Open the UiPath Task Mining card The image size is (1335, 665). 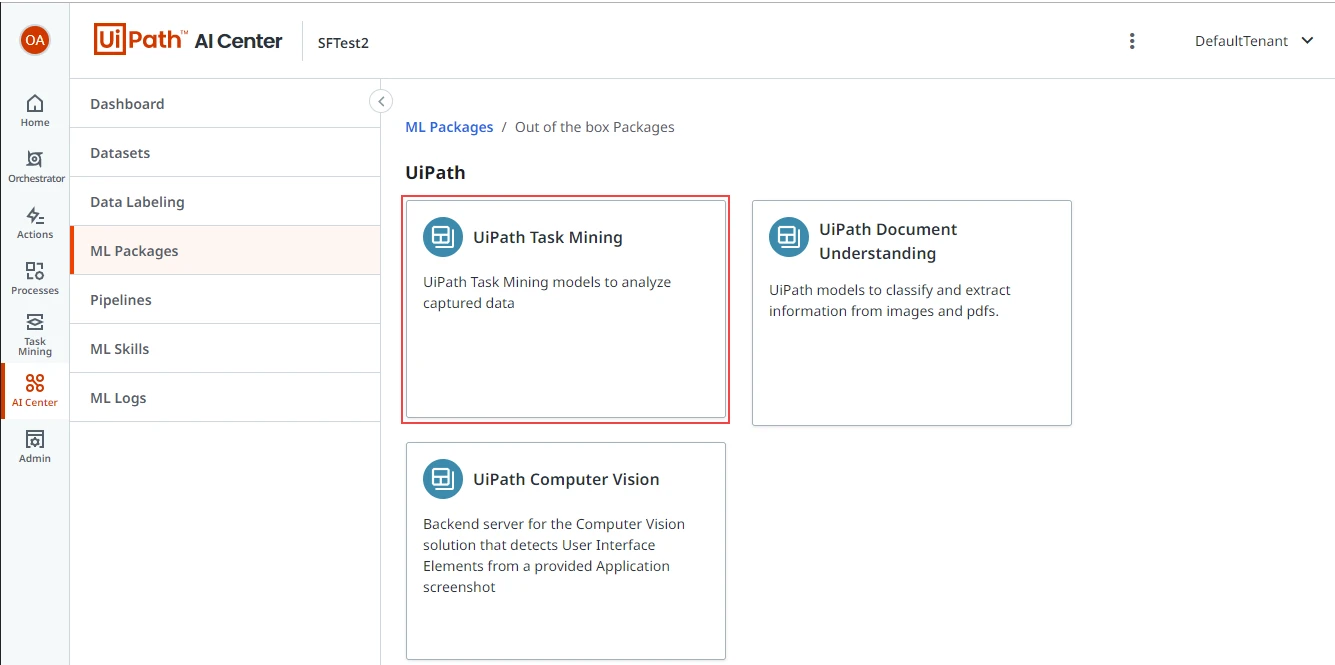[x=566, y=309]
